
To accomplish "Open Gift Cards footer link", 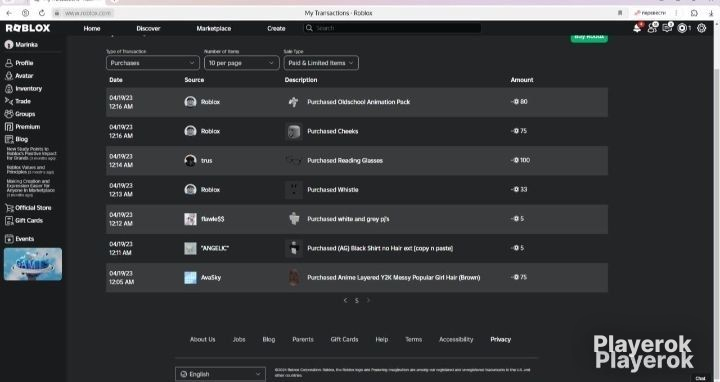I will [x=344, y=339].
